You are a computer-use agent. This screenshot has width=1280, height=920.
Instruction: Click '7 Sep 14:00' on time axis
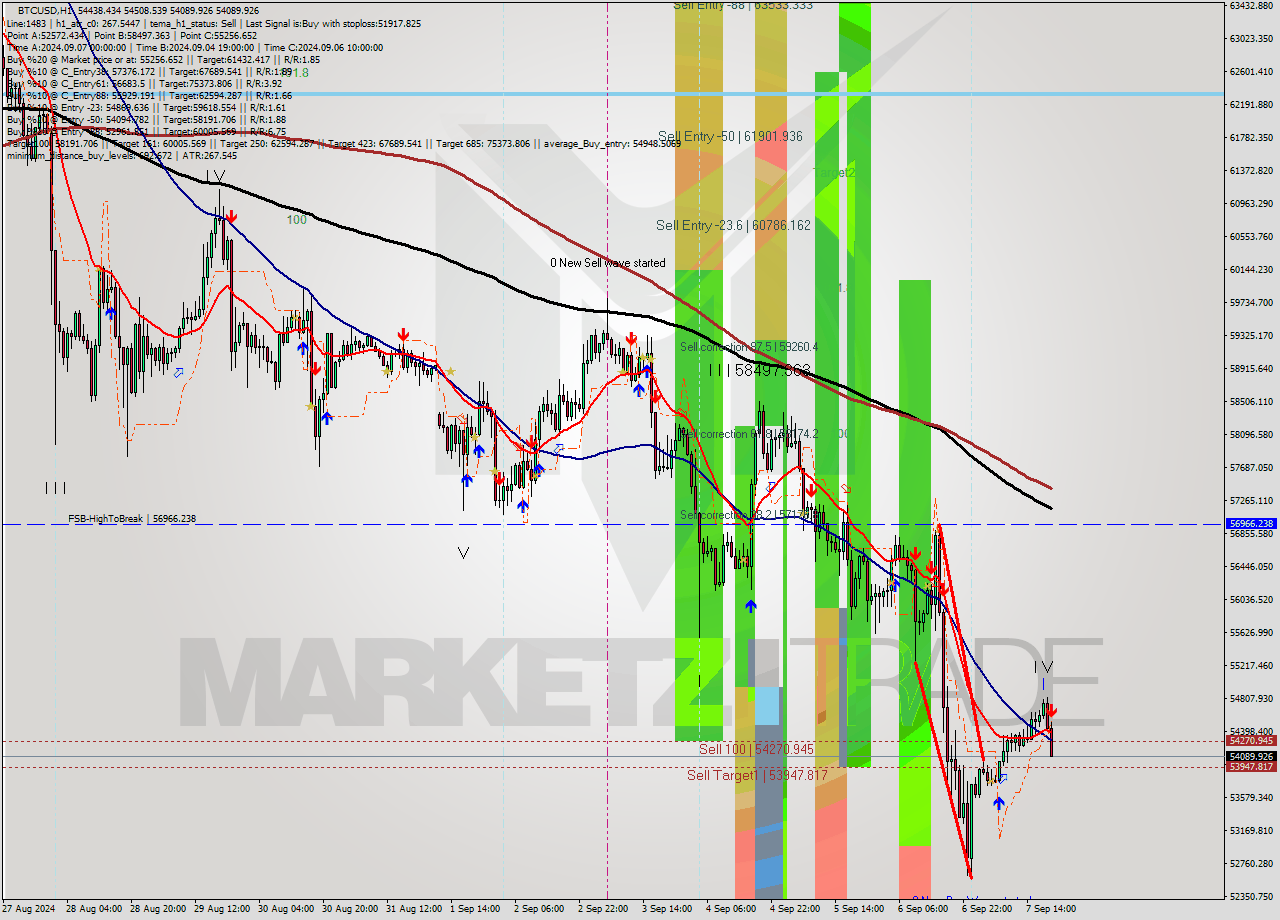(x=1051, y=909)
